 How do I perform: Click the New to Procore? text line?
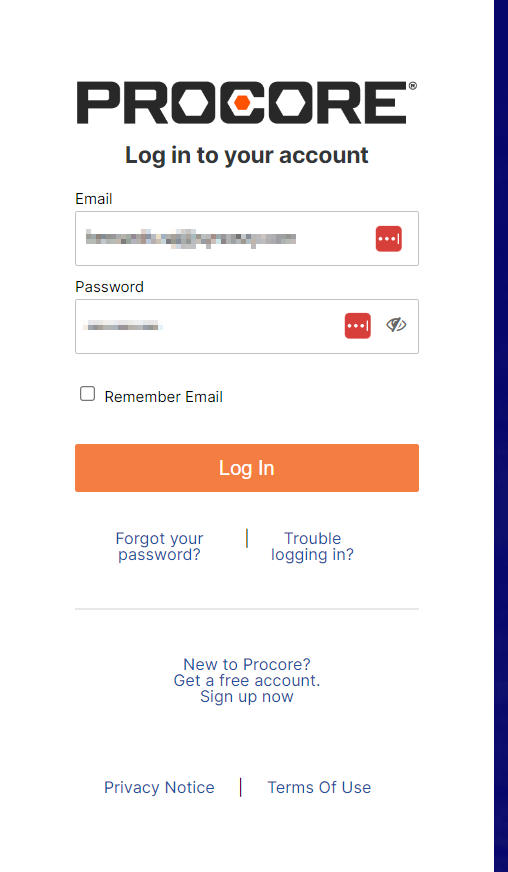(246, 664)
